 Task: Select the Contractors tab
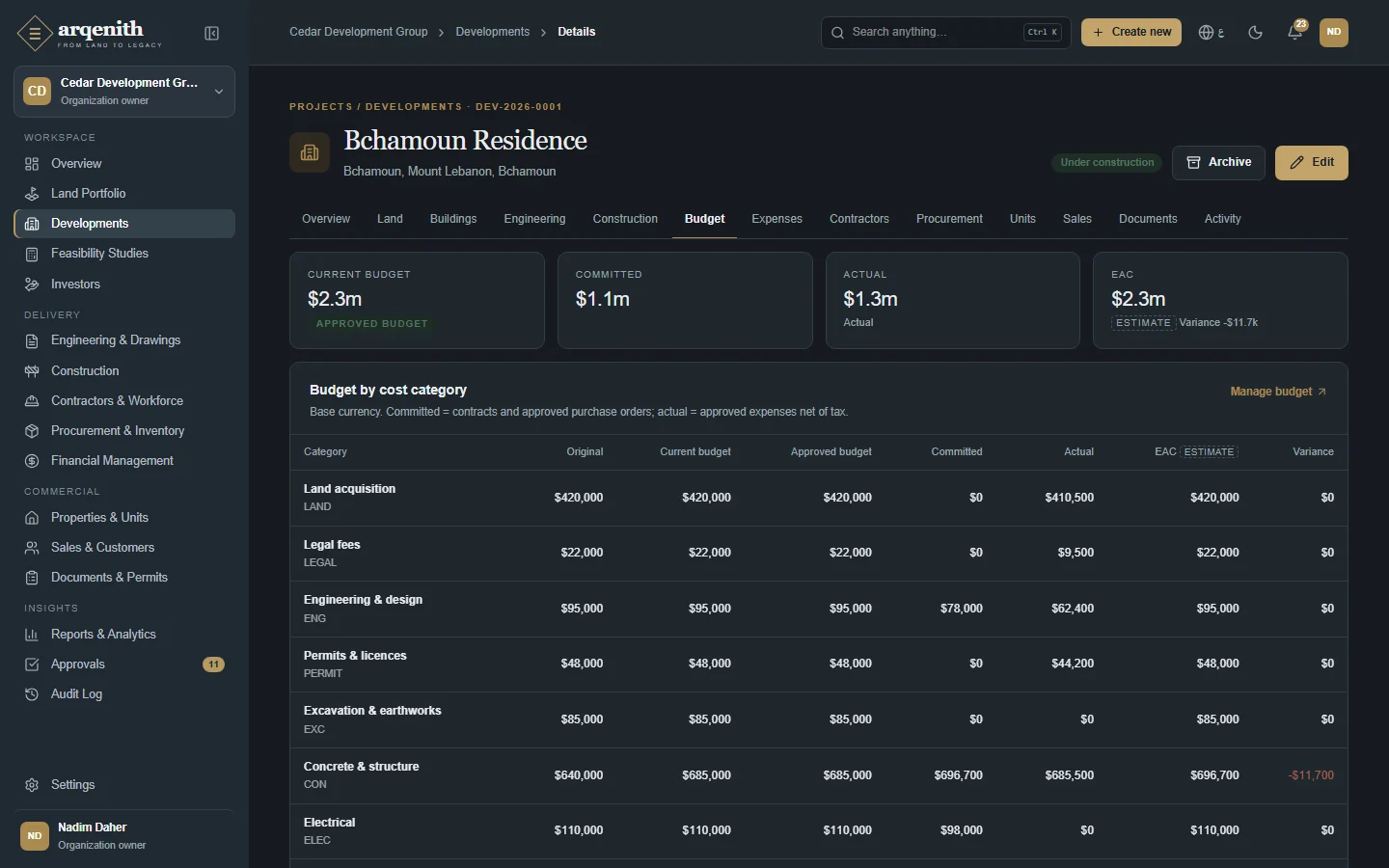point(859,219)
